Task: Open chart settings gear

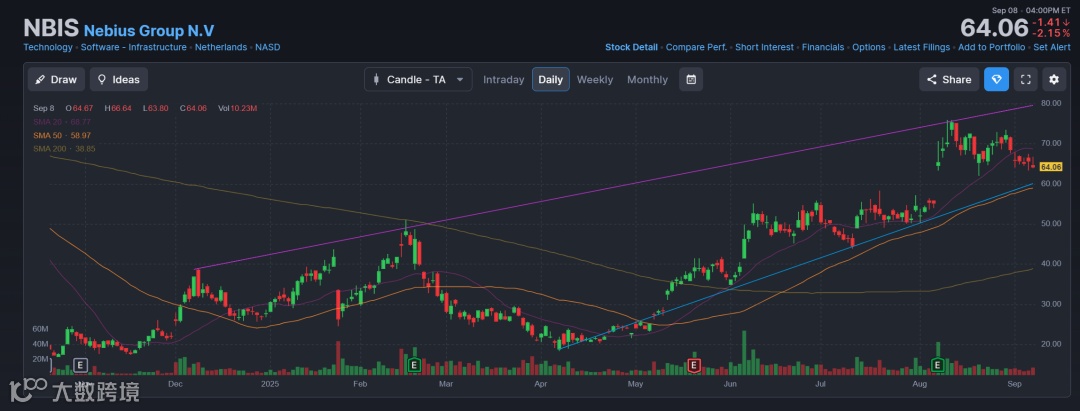Action: 1054,79
